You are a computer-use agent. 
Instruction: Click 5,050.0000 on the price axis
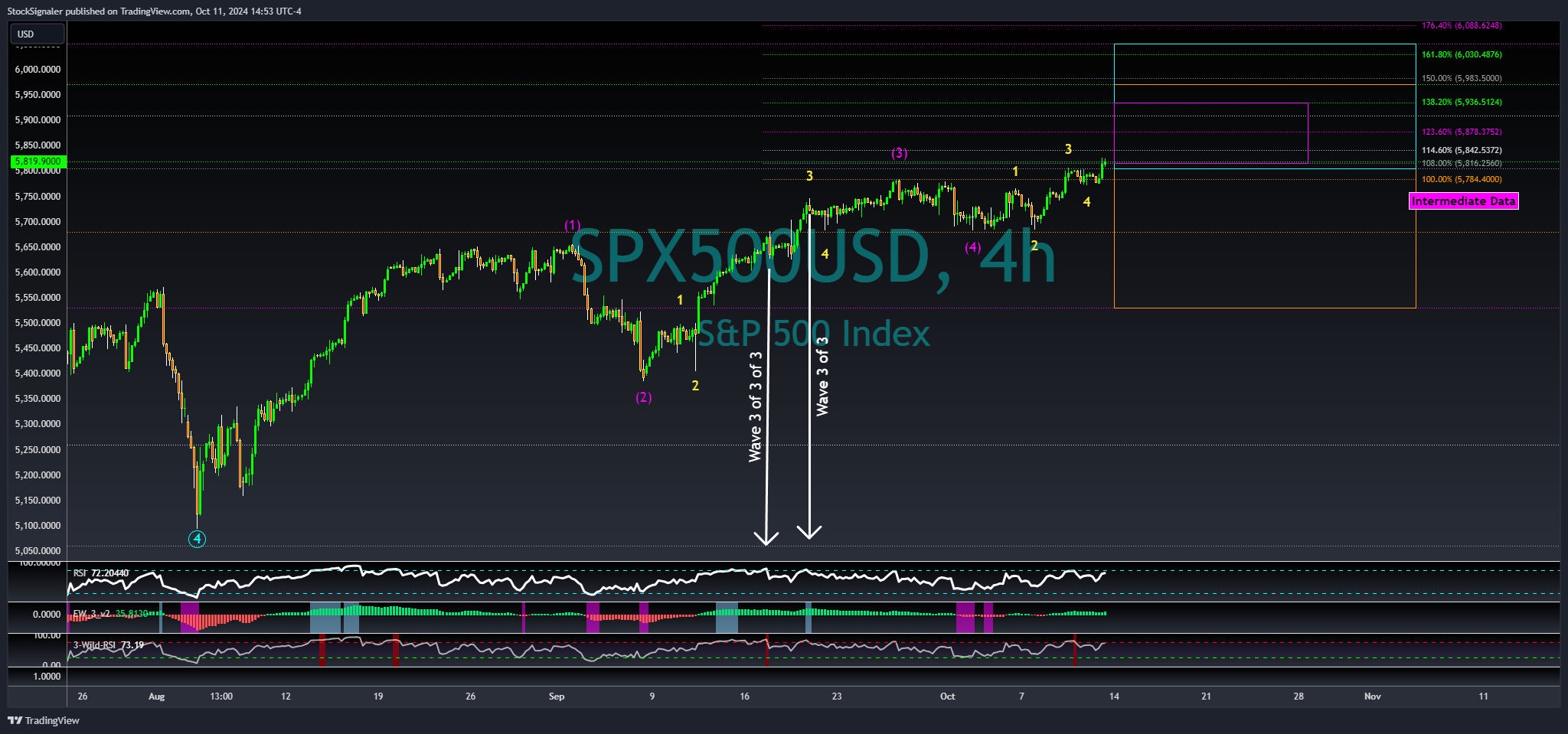point(38,551)
